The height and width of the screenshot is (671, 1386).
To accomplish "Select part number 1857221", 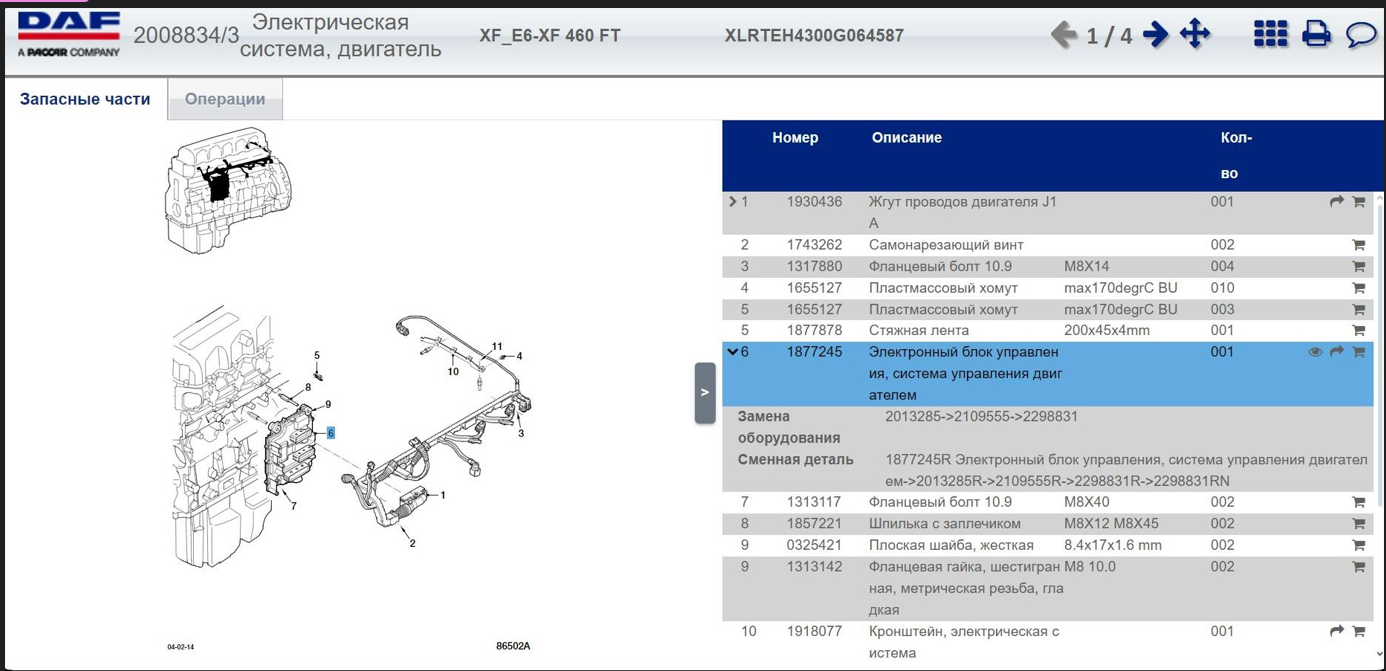I will tap(814, 524).
